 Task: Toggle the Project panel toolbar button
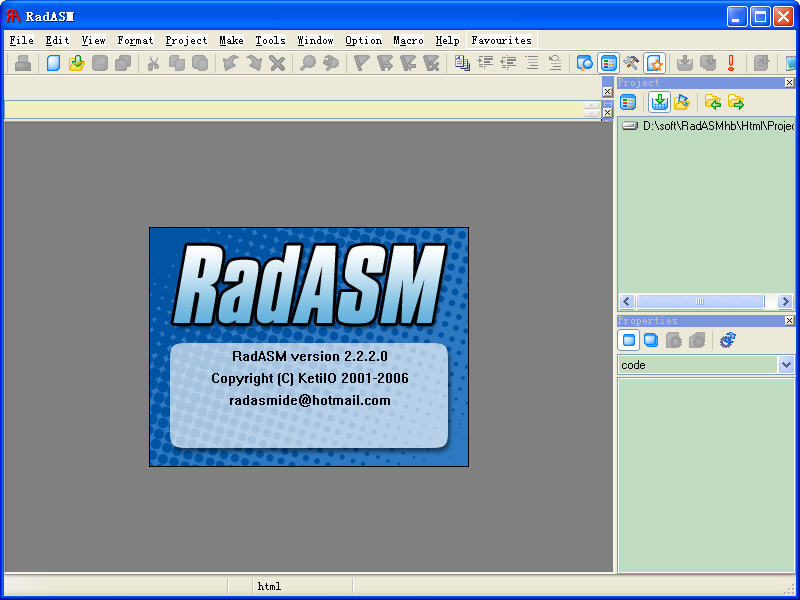point(608,63)
